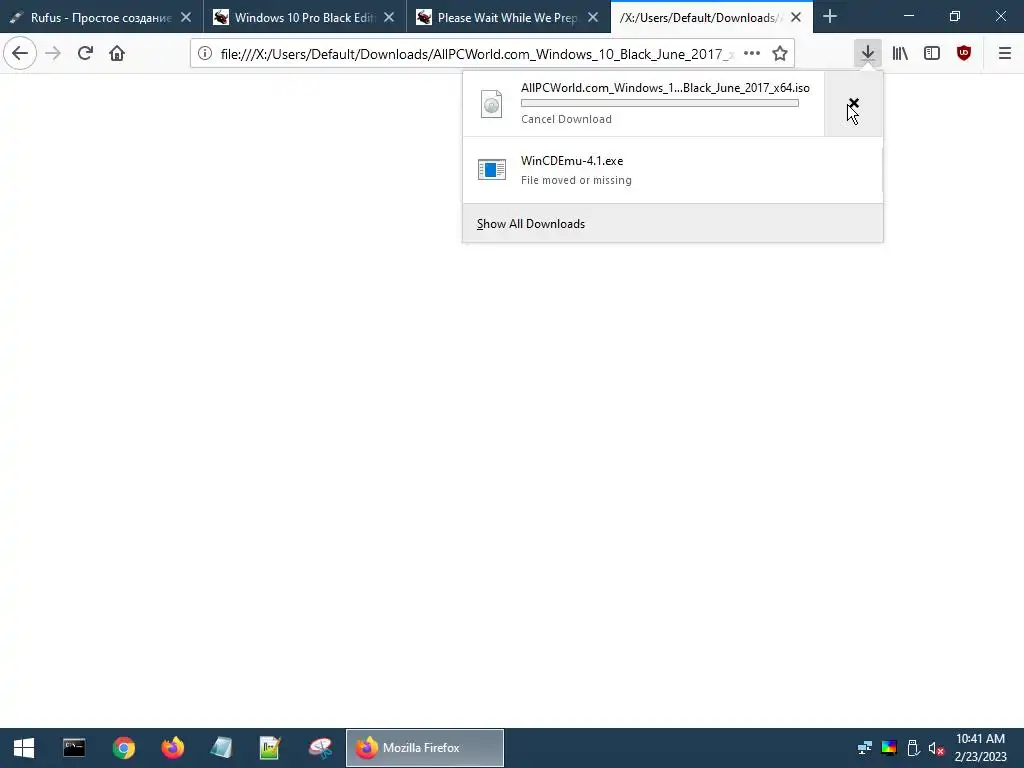Select the AllPCWorld ISO download entry name
Viewport: 1024px width, 768px height.
tap(665, 88)
